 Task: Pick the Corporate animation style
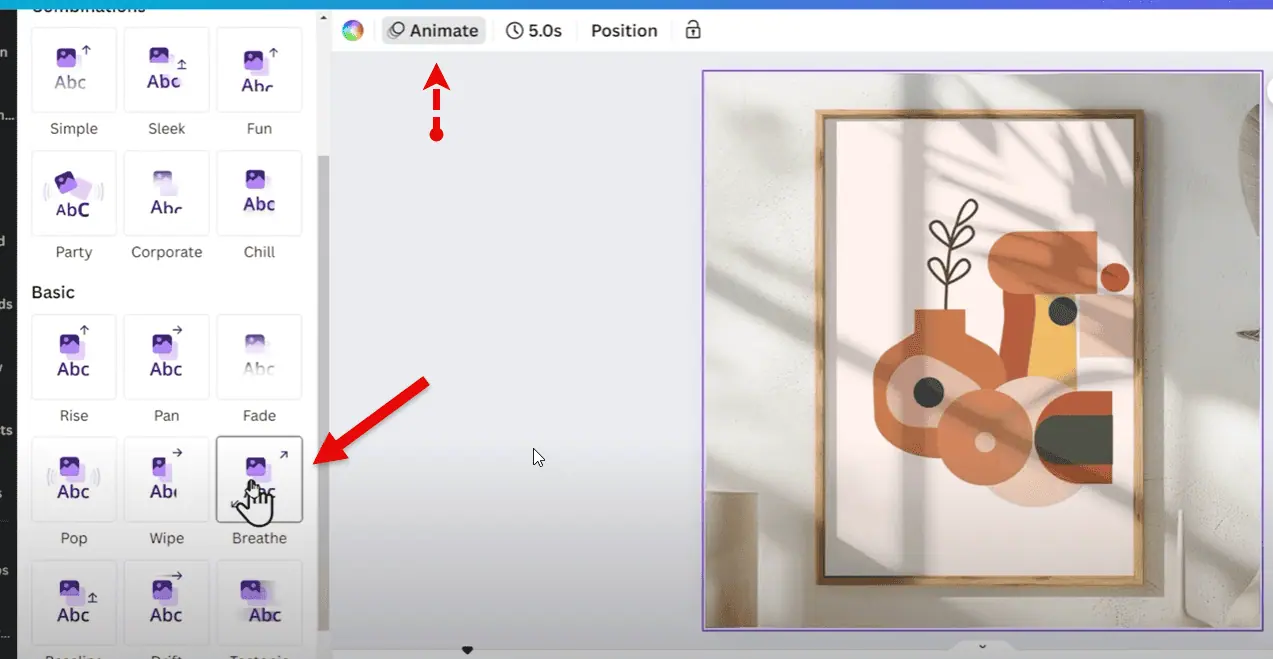click(166, 194)
